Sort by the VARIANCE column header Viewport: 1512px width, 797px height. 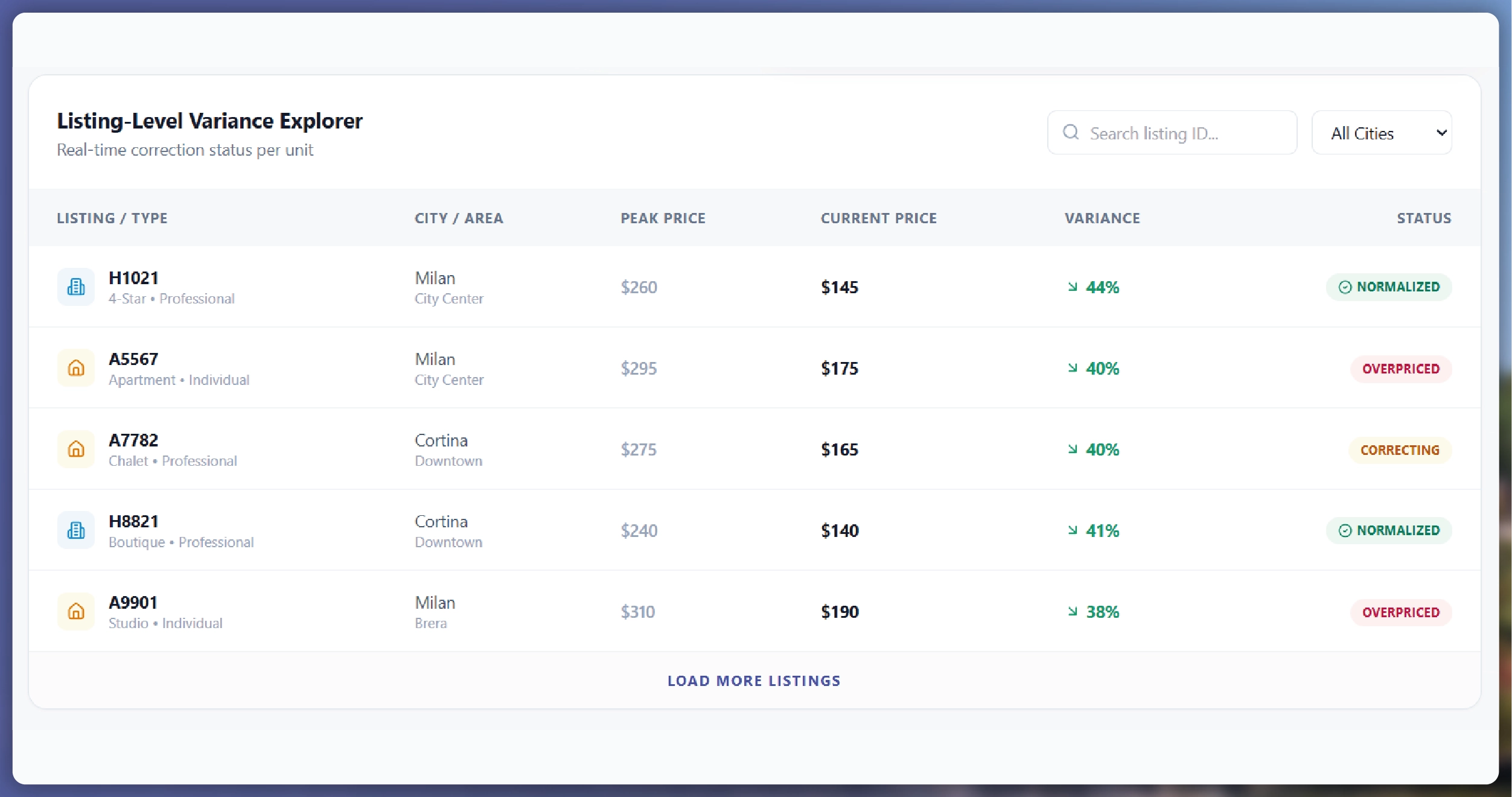point(1102,218)
